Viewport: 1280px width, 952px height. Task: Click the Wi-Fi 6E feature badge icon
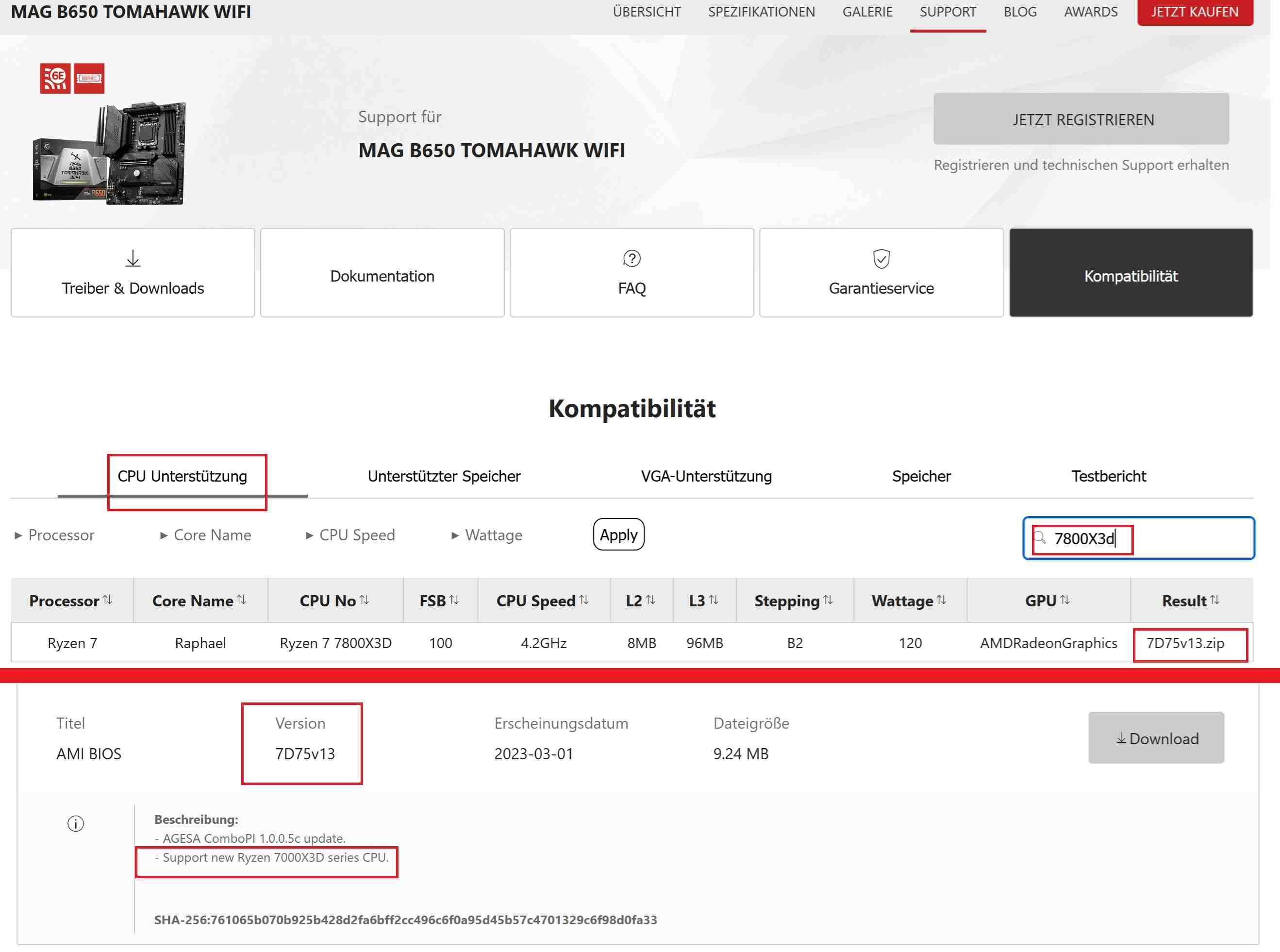pos(55,78)
